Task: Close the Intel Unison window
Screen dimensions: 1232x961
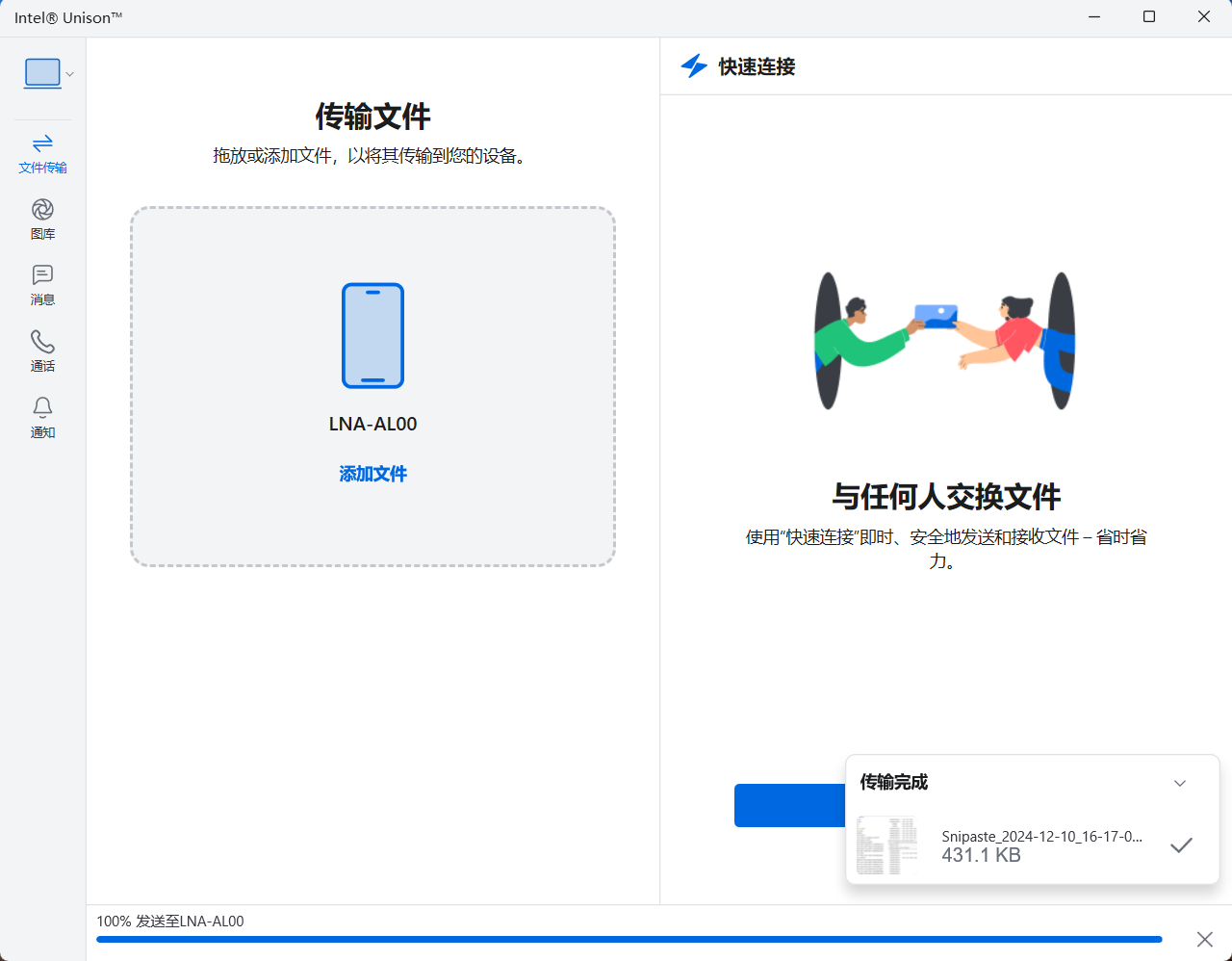Action: point(1204,17)
